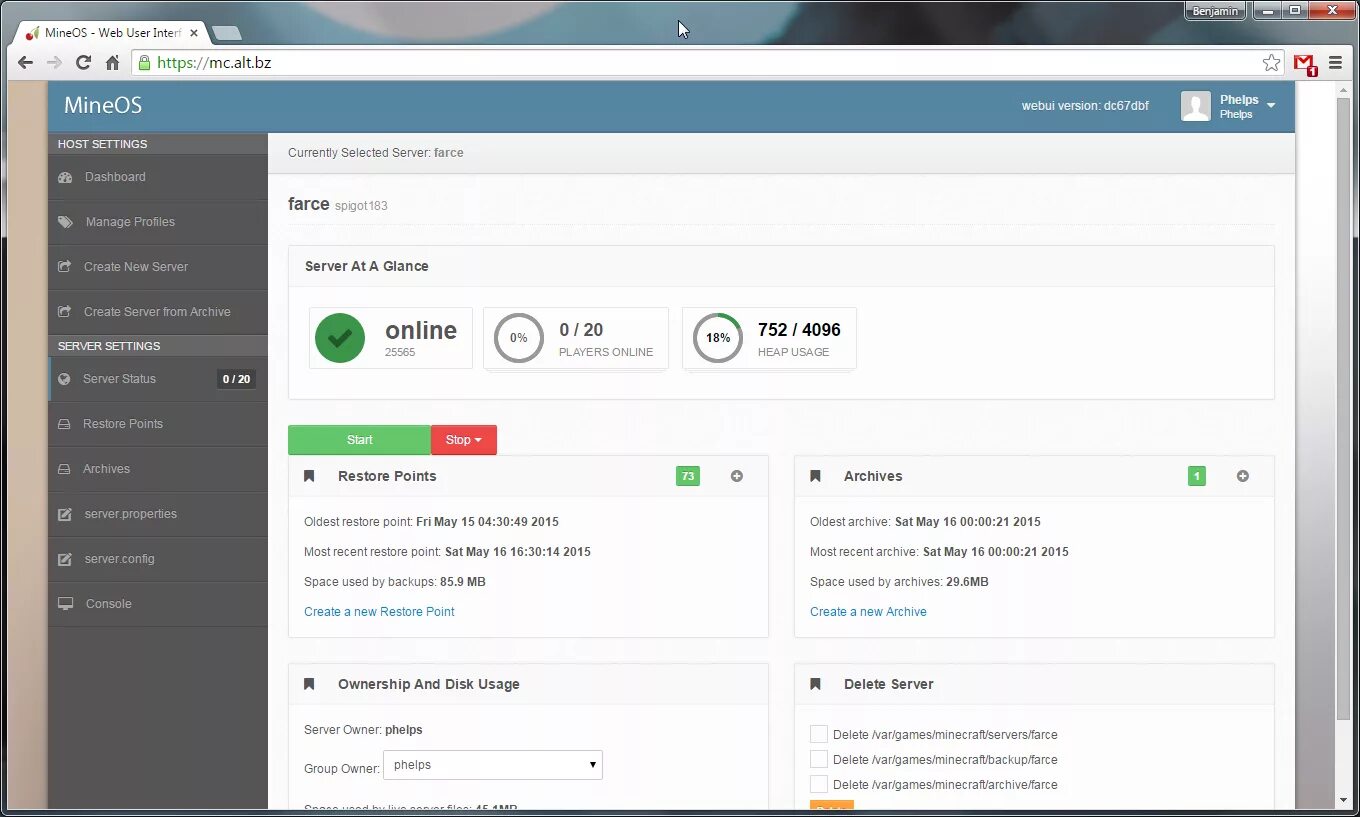1360x817 pixels.
Task: Click the bookmark icon beside Archives heading
Action: (815, 476)
